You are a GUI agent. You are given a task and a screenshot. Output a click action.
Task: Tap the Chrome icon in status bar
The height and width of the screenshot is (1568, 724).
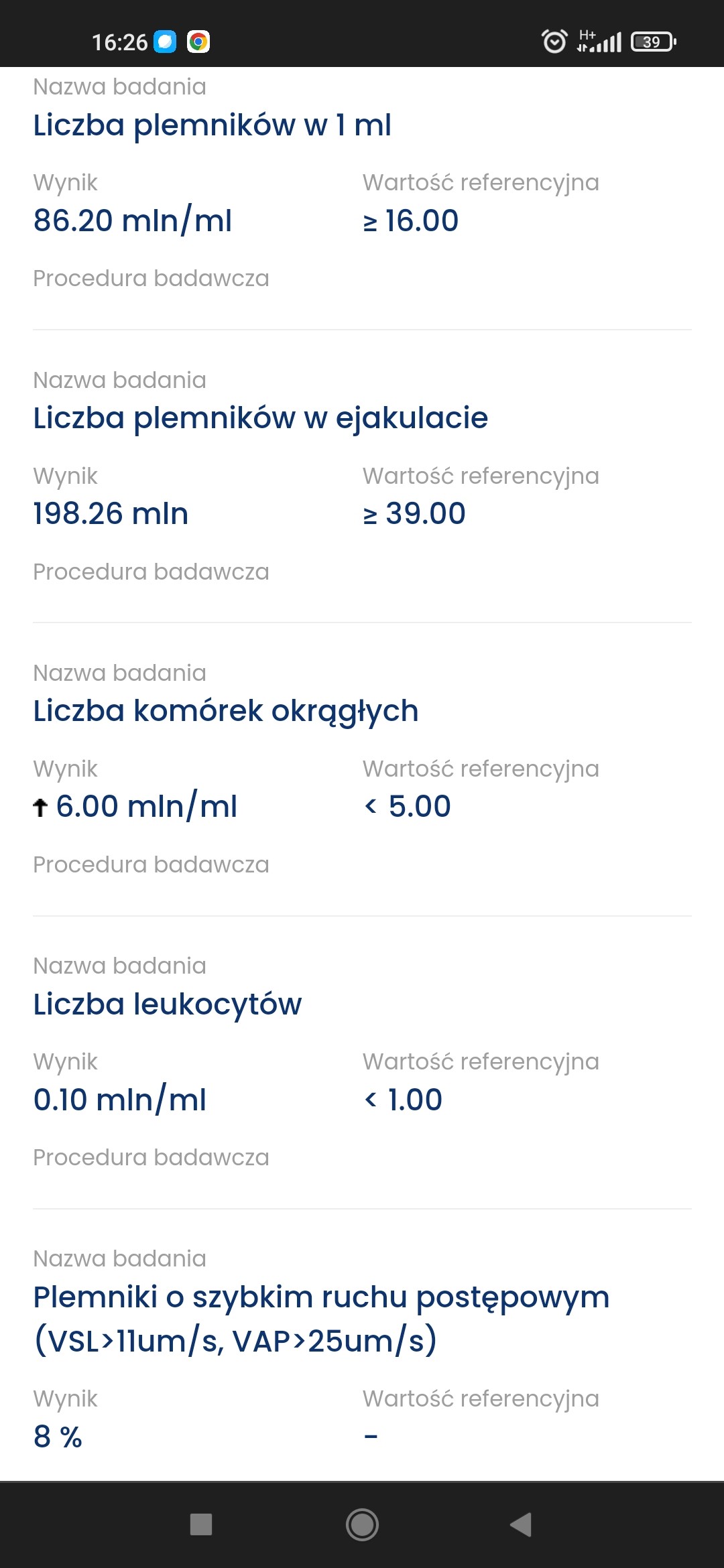click(198, 42)
